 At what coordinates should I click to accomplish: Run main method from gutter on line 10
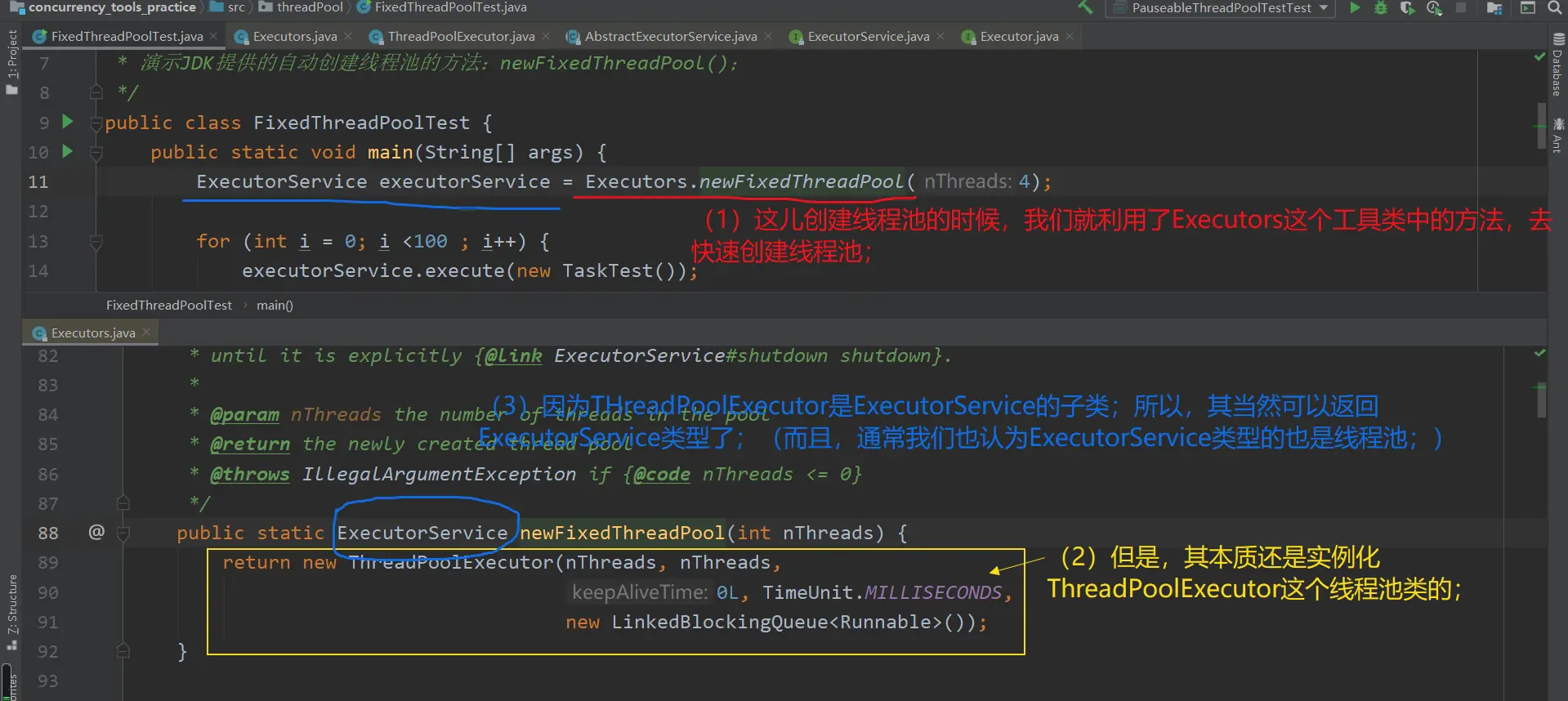click(x=68, y=151)
